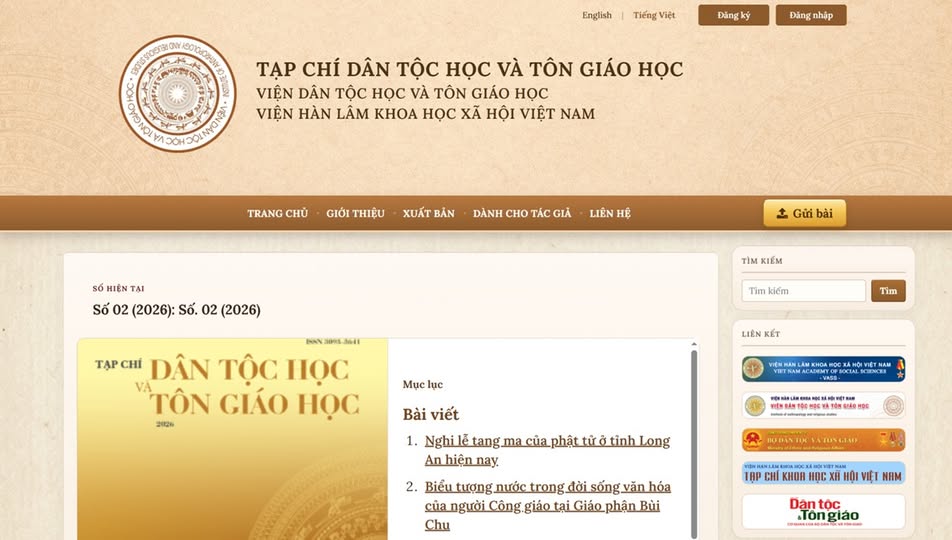Click the VIỆN HÀN LÂM KHOA HỌC XÃ HỘI subtitle
Screen dimensions: 952x540
pyautogui.click(x=426, y=114)
